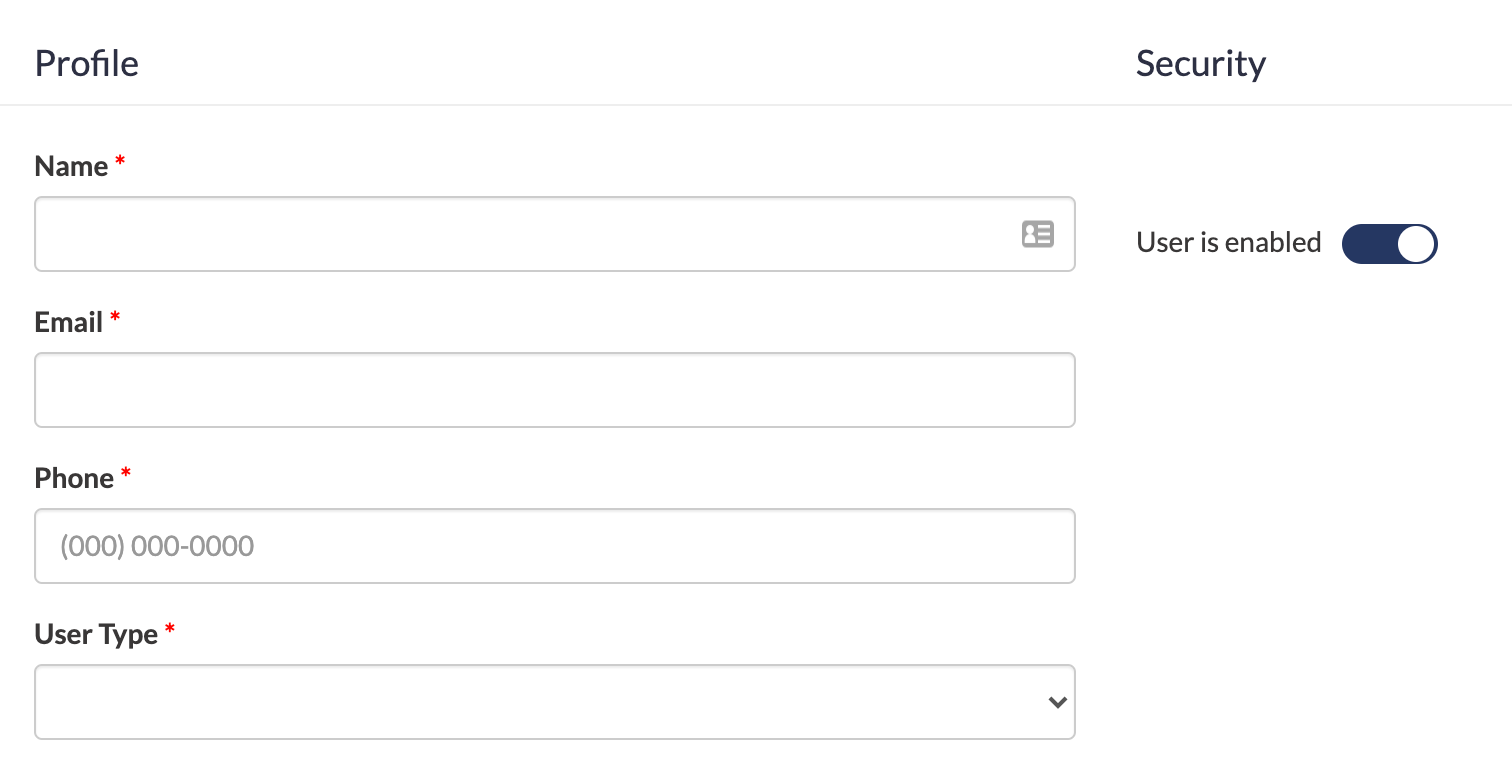
Task: Click the white knob of the enabled switch
Action: [1416, 243]
